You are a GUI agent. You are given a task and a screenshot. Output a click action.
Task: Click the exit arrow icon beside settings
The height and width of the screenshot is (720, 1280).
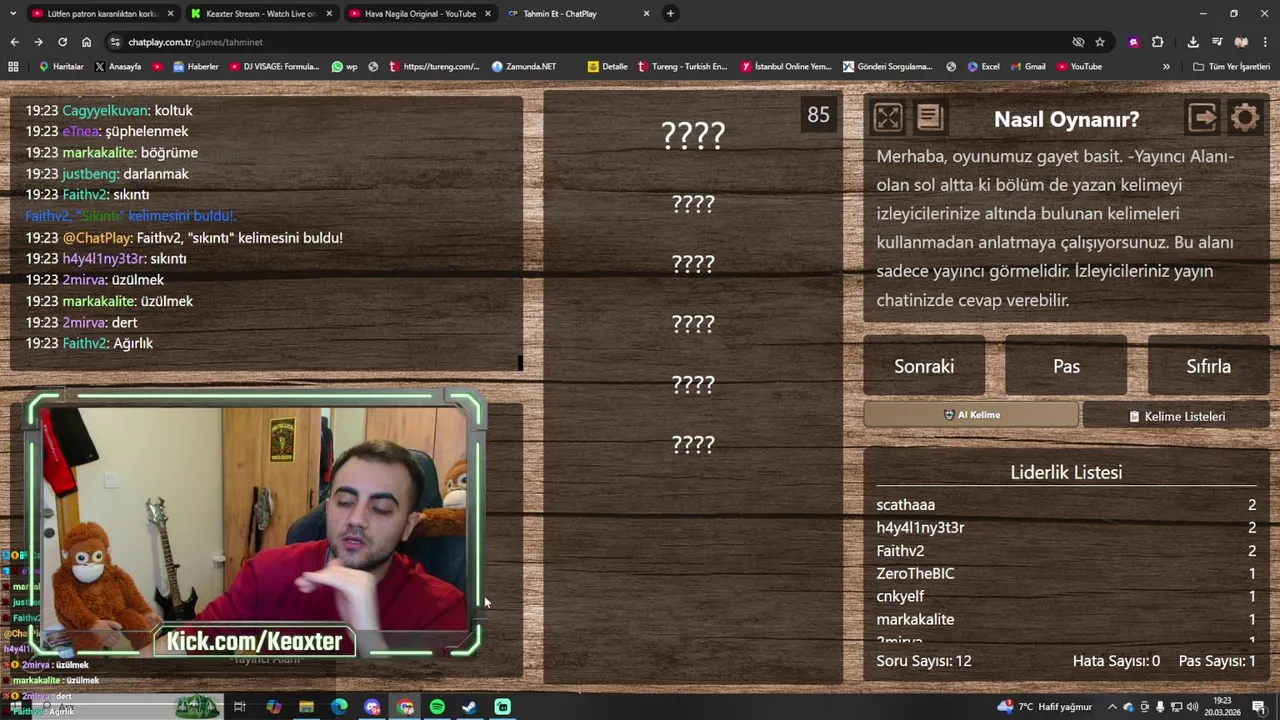[x=1202, y=118]
